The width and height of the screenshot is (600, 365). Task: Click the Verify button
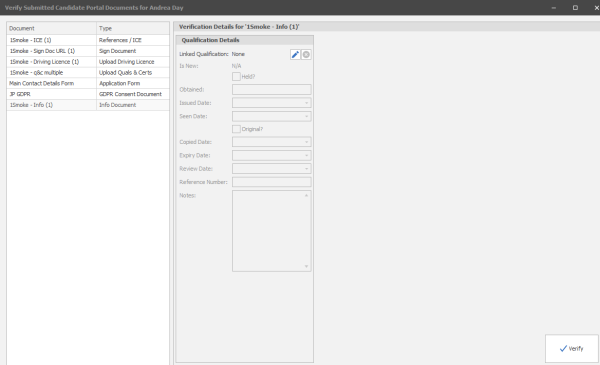tap(572, 349)
